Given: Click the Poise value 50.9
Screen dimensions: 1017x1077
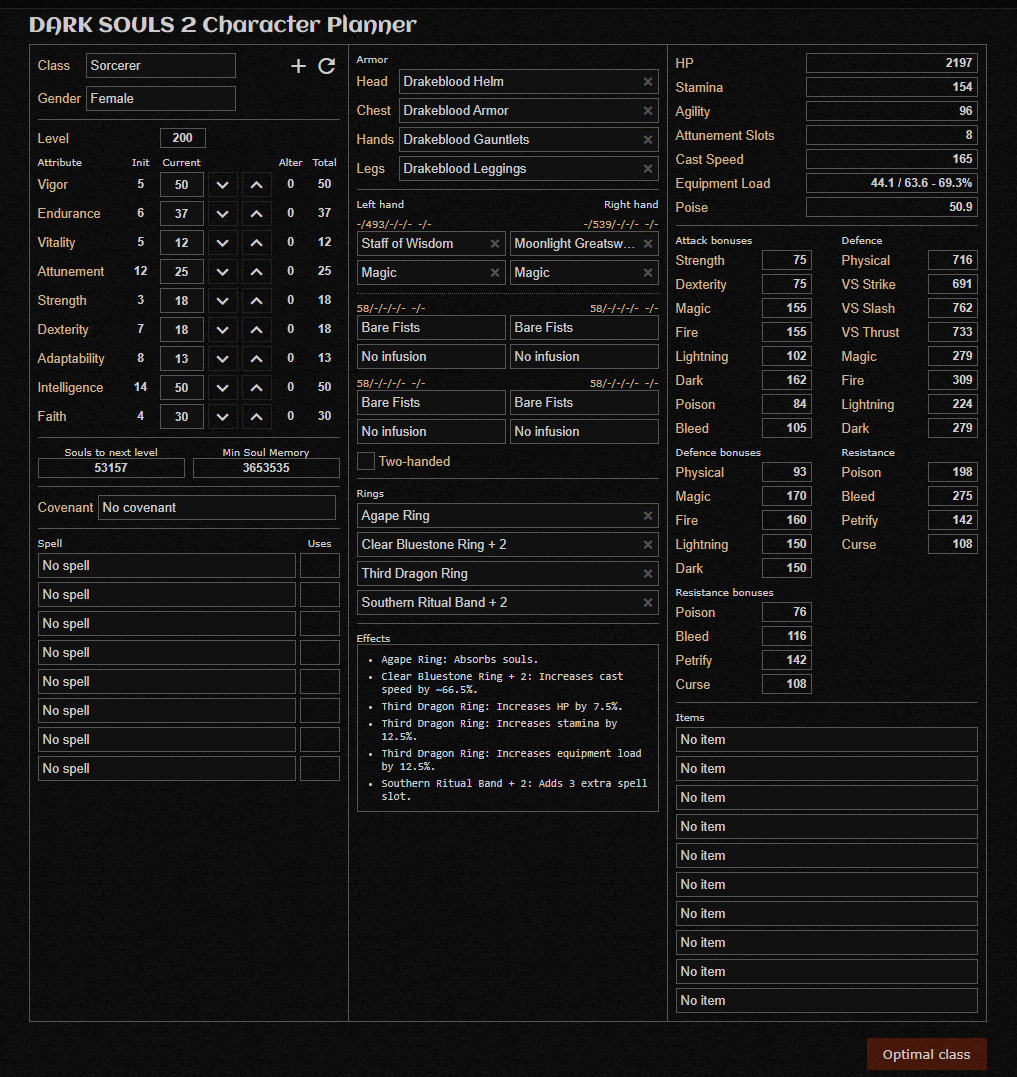Looking at the screenshot, I should 892,207.
